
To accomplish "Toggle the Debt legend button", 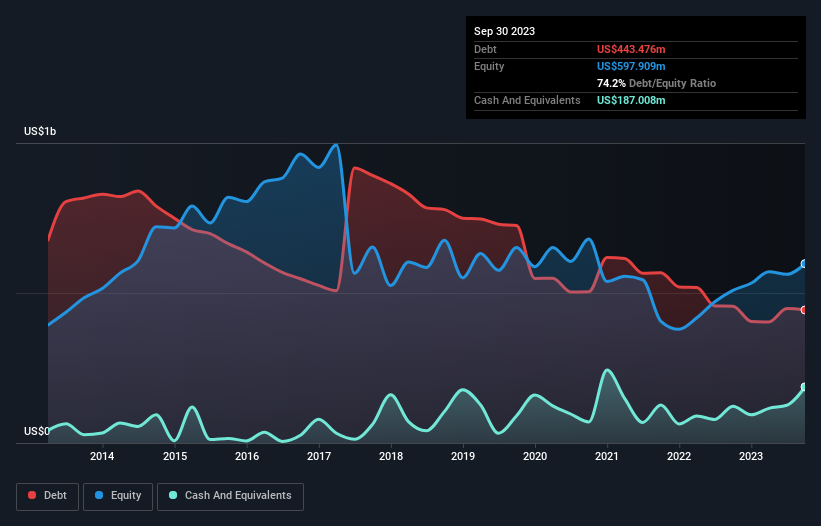I will pyautogui.click(x=48, y=496).
